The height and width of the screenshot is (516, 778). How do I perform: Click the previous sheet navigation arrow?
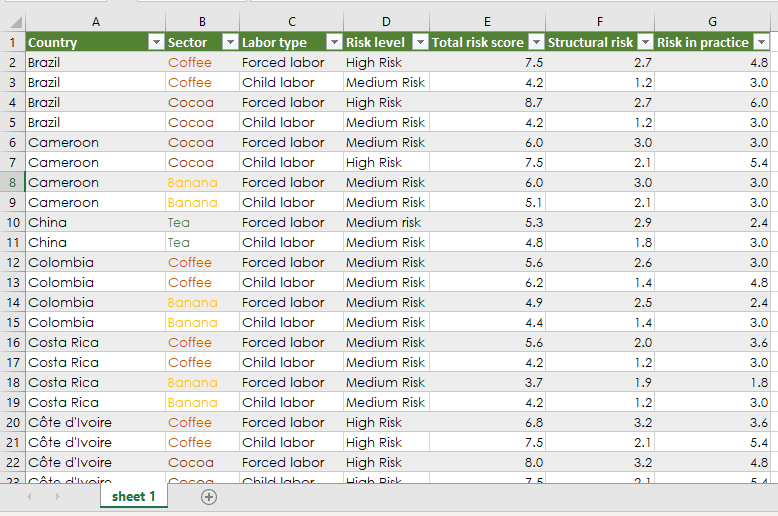point(29,497)
